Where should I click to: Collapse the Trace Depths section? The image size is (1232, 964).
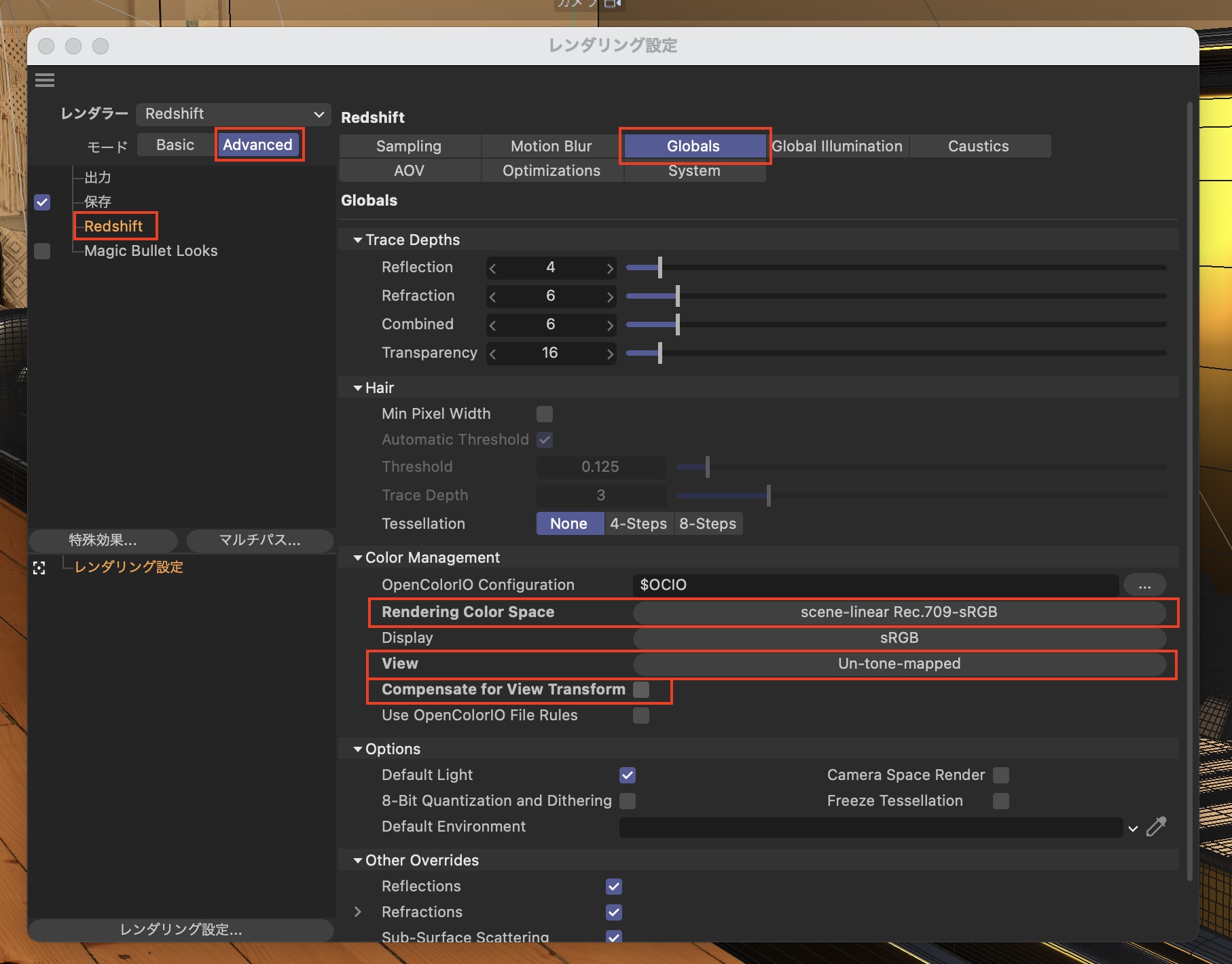coord(357,240)
